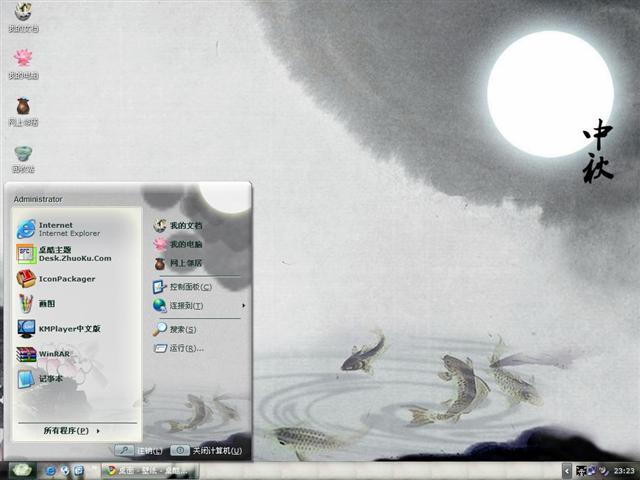This screenshot has height=480, width=640.
Task: Open 我的文档 in Start menu right panel
Action: click(178, 225)
